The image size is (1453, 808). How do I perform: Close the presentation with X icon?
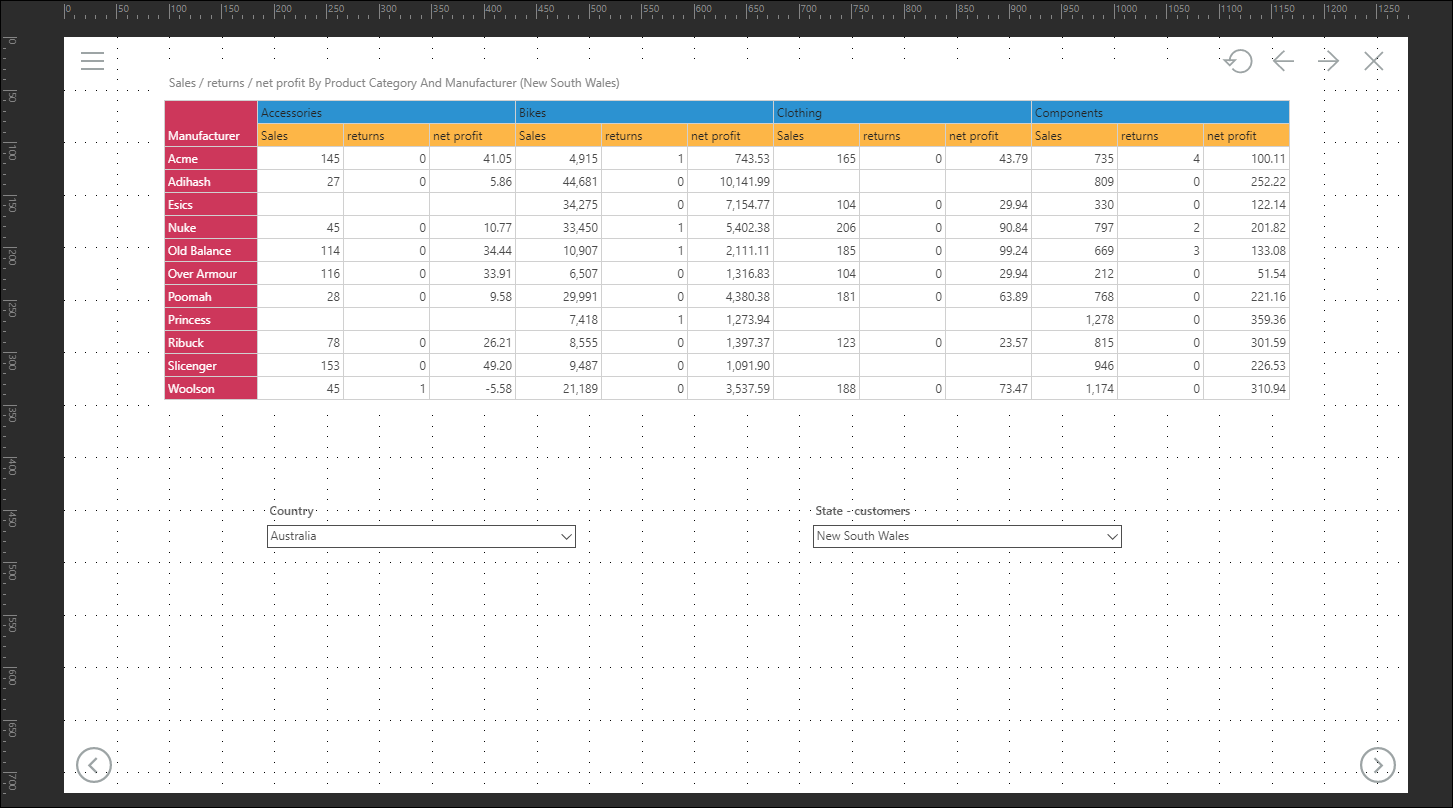[1374, 61]
